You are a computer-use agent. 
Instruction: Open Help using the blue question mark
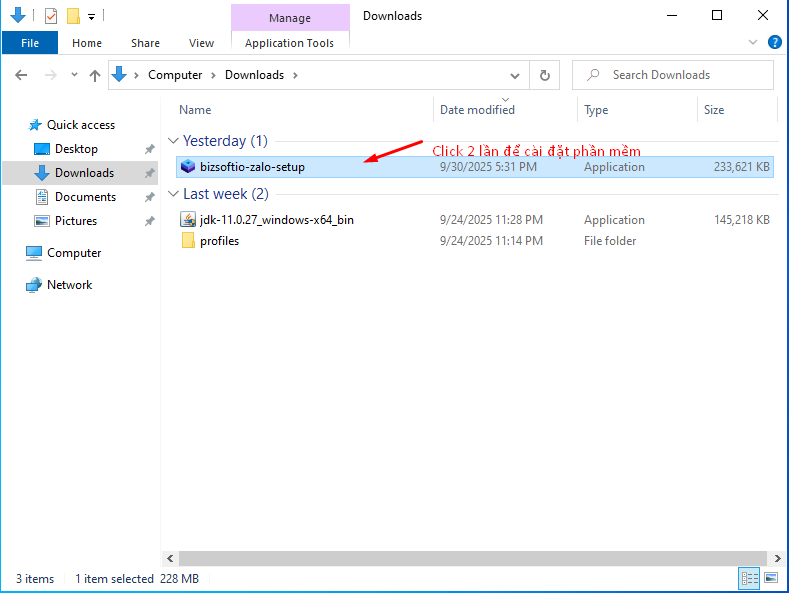coord(774,42)
